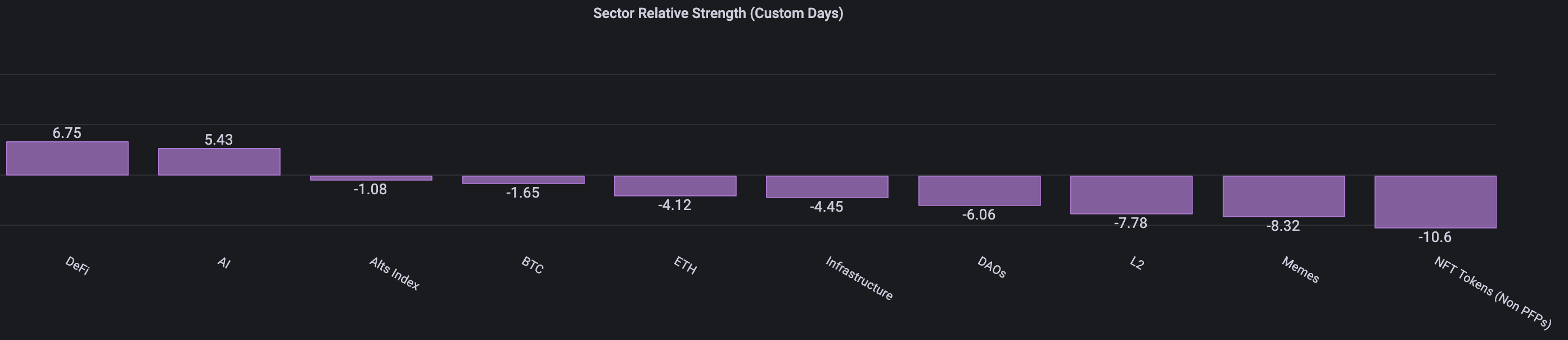Click the -8.32 value label
Screen dimensions: 1568x340
(x=1282, y=226)
